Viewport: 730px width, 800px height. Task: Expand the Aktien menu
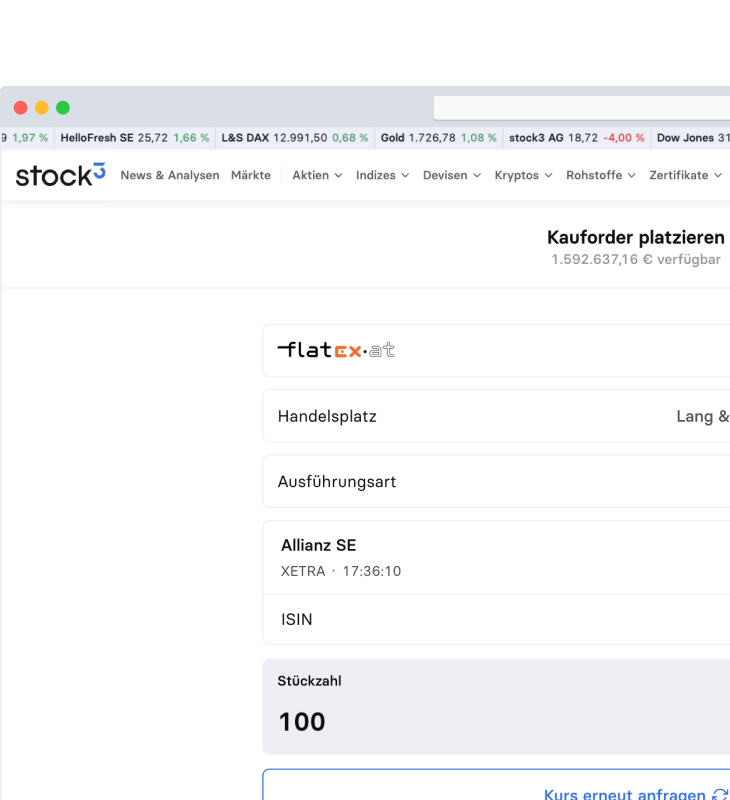[317, 175]
